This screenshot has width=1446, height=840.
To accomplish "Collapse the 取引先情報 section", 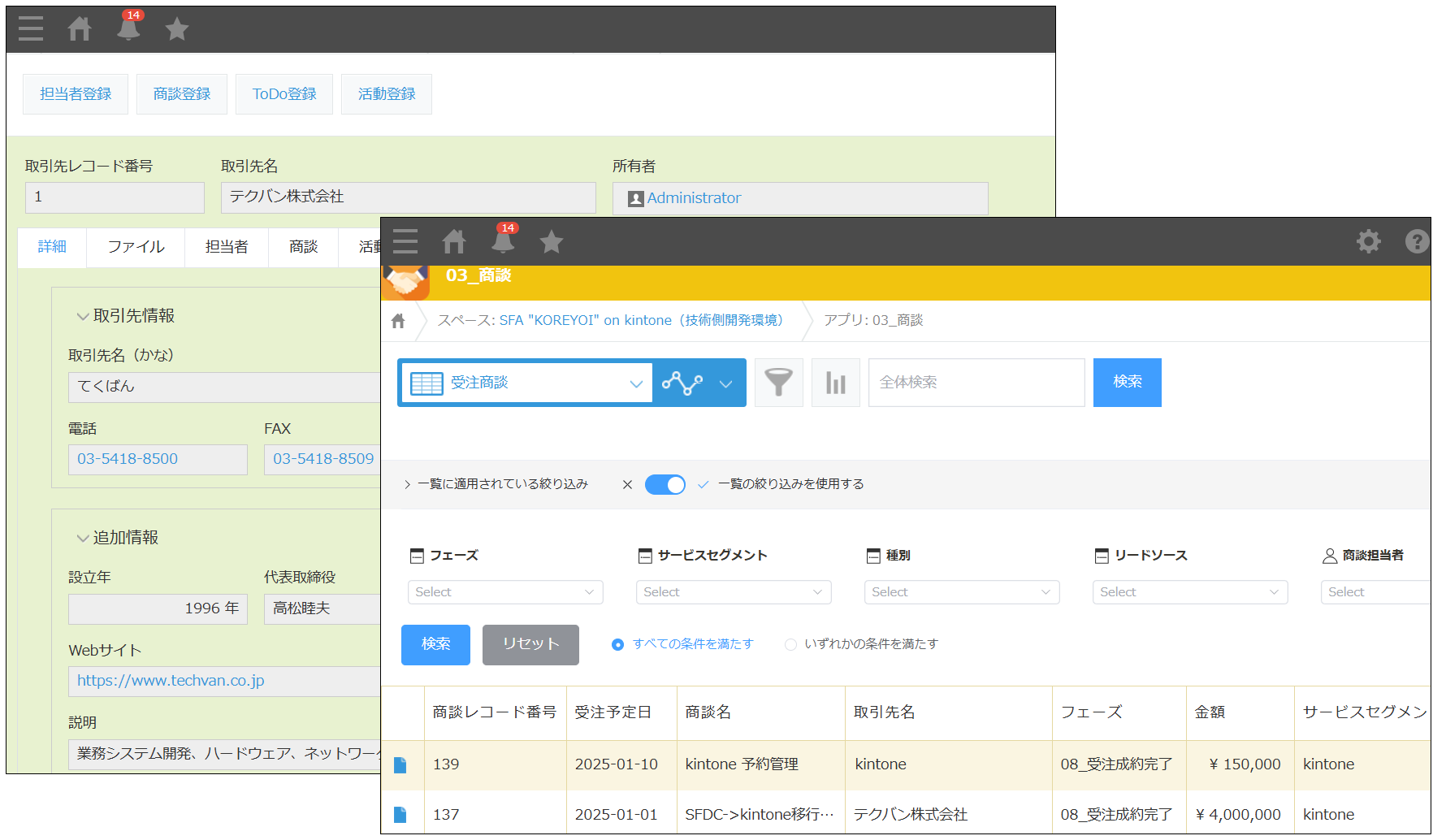I will 83,316.
